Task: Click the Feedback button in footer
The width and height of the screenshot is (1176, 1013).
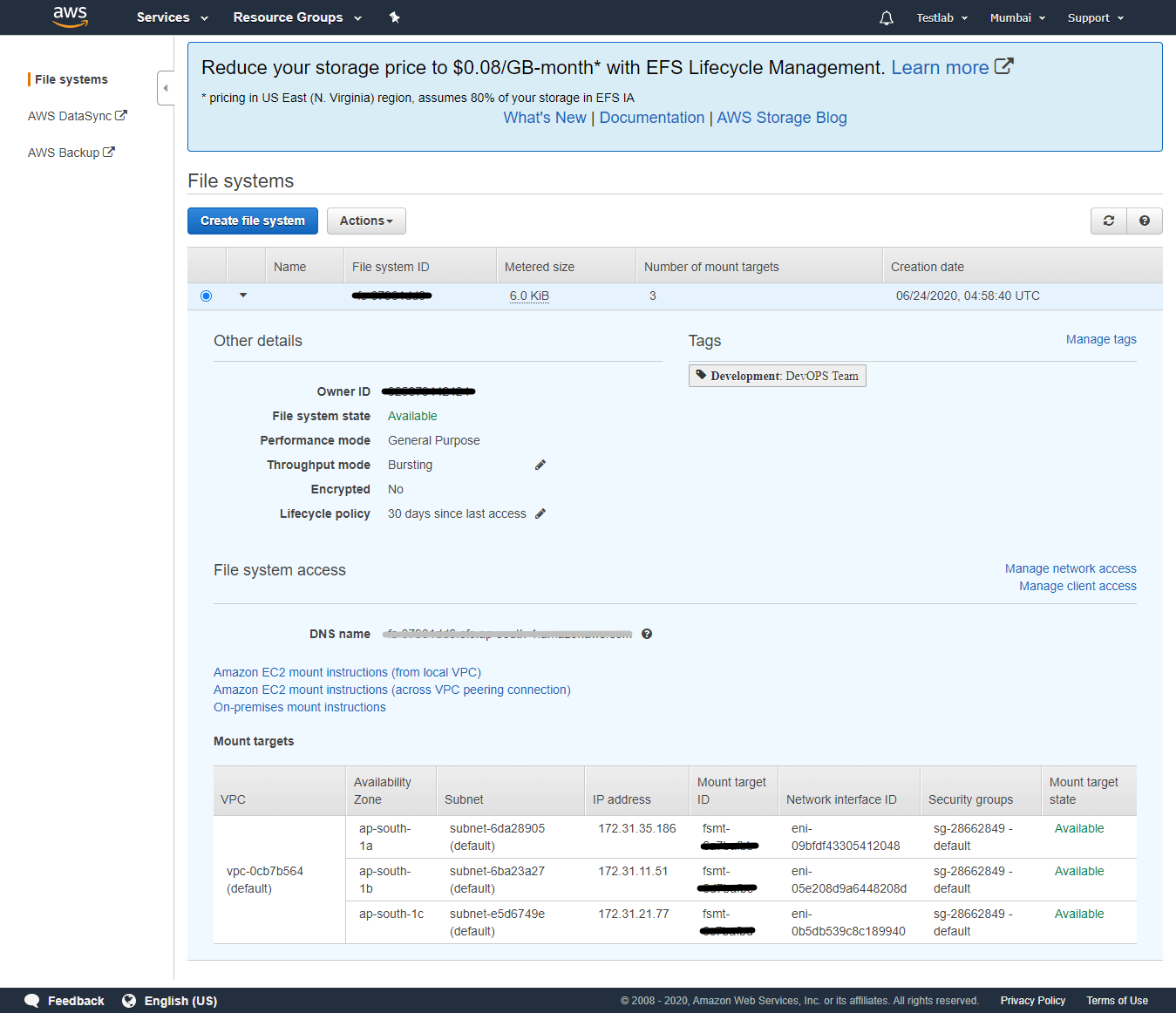Action: coord(65,1001)
